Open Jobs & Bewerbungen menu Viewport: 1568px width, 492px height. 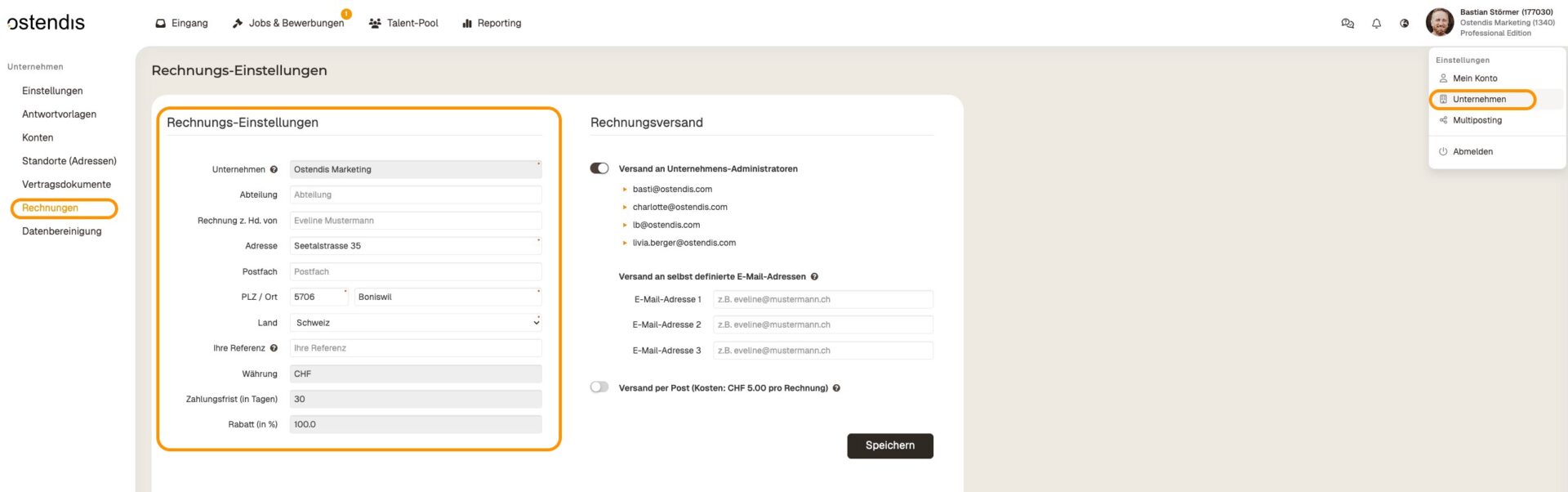[288, 24]
